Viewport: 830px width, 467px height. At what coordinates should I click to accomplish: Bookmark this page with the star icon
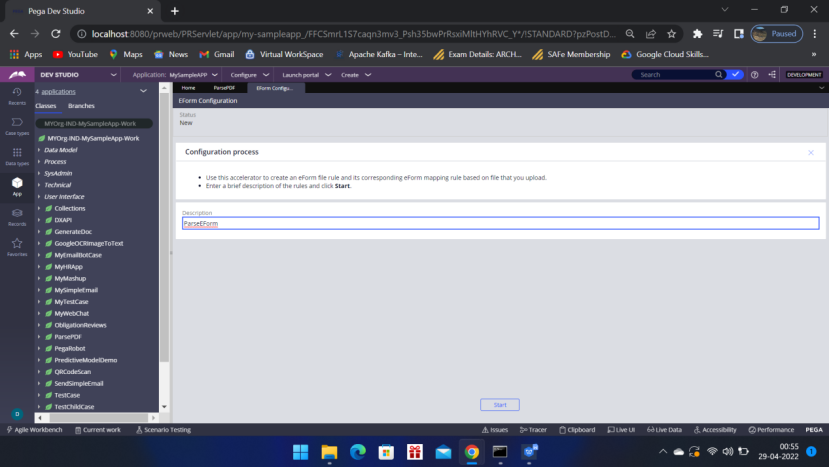[x=671, y=34]
